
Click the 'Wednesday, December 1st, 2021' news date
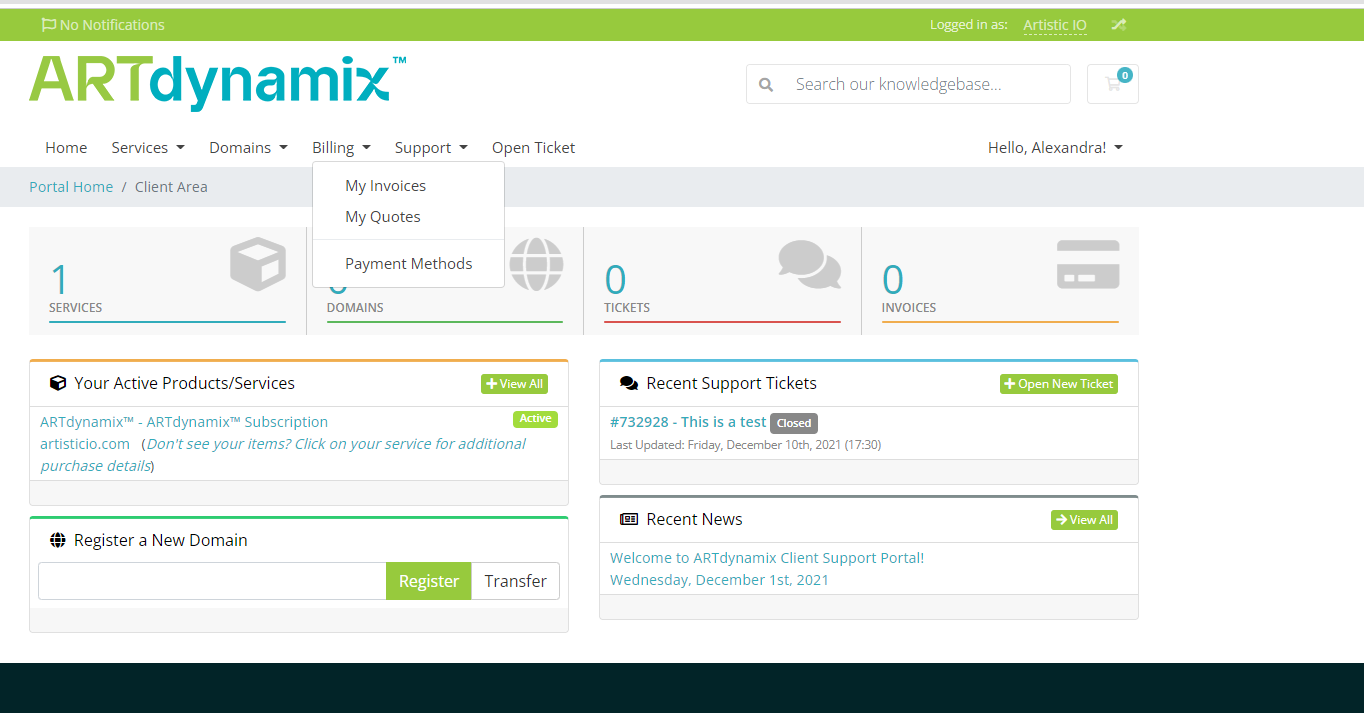coord(719,580)
